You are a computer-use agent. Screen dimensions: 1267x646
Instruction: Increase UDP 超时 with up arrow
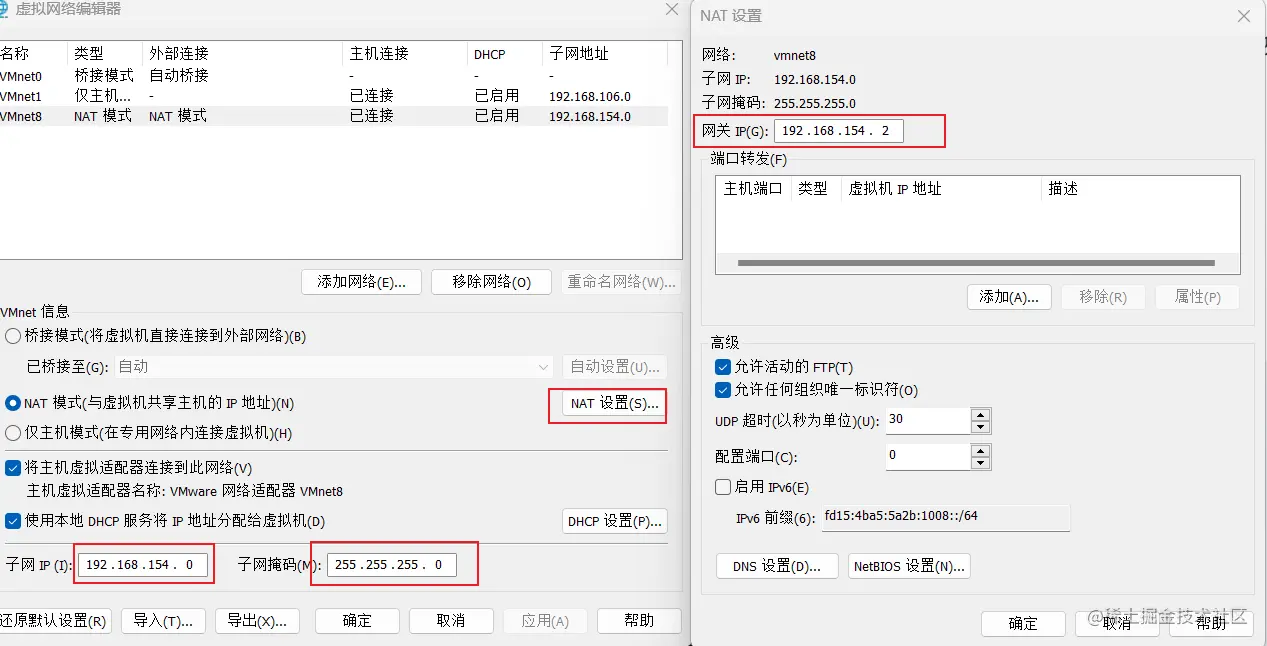click(x=981, y=415)
